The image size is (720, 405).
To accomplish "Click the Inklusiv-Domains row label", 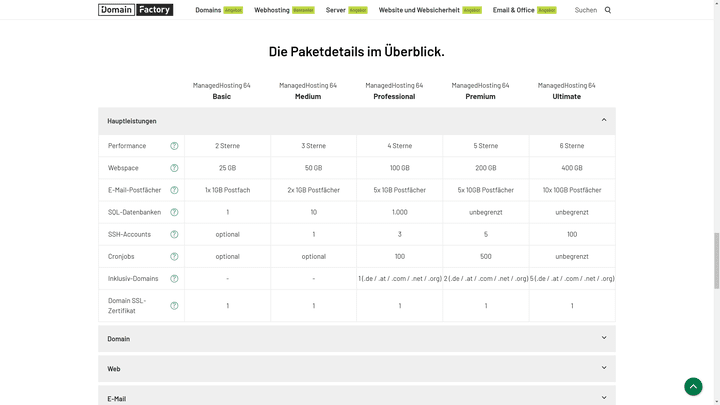I will pos(133,279).
